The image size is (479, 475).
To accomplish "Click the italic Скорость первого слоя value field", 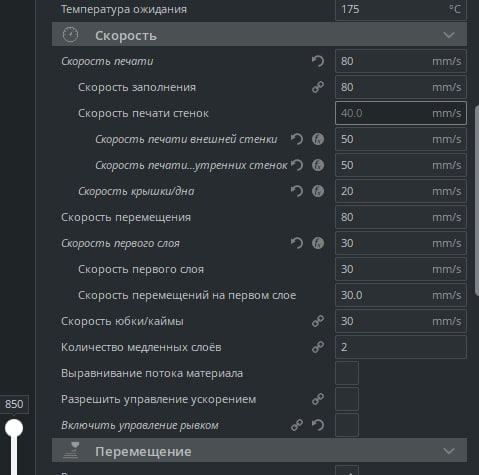I will click(x=401, y=243).
